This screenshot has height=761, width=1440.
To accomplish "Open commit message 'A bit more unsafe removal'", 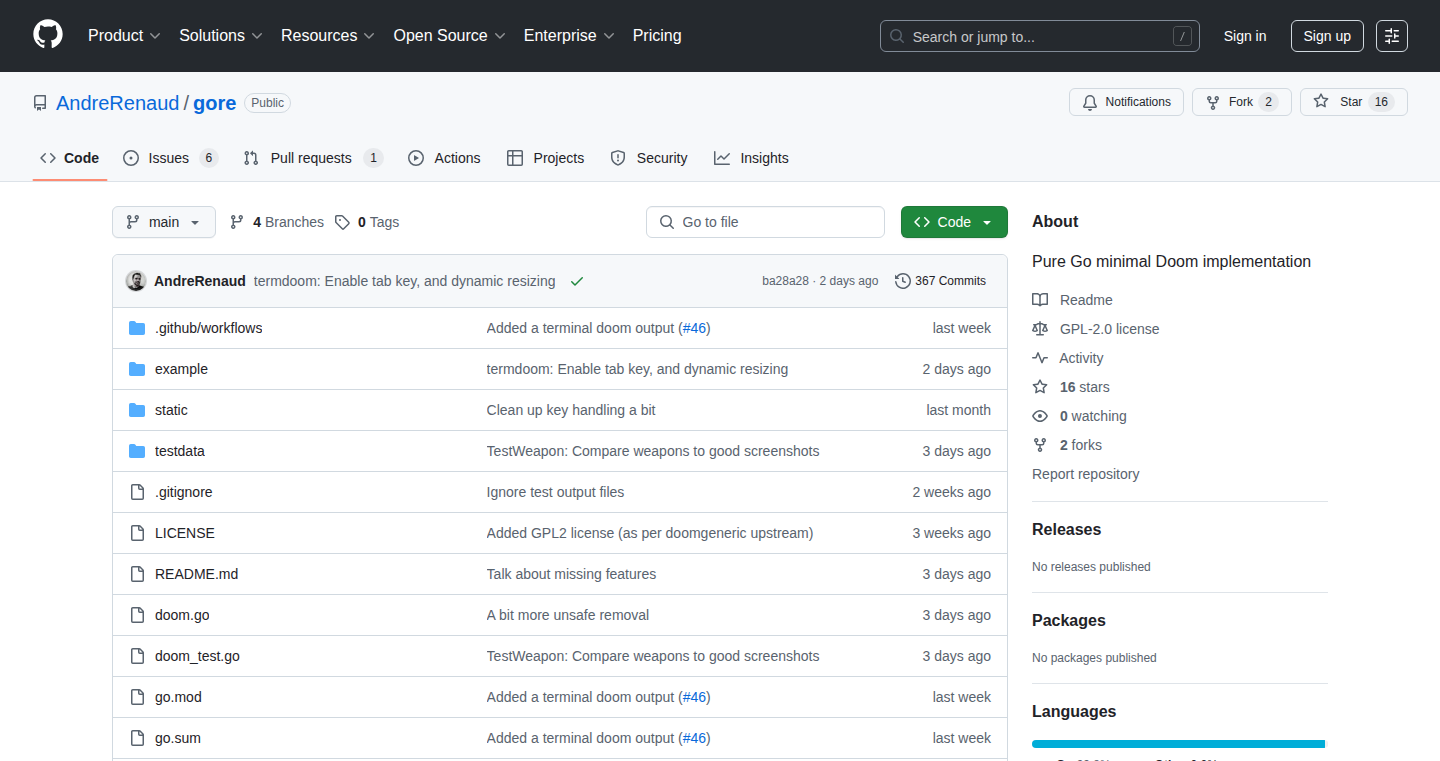I will pos(568,615).
